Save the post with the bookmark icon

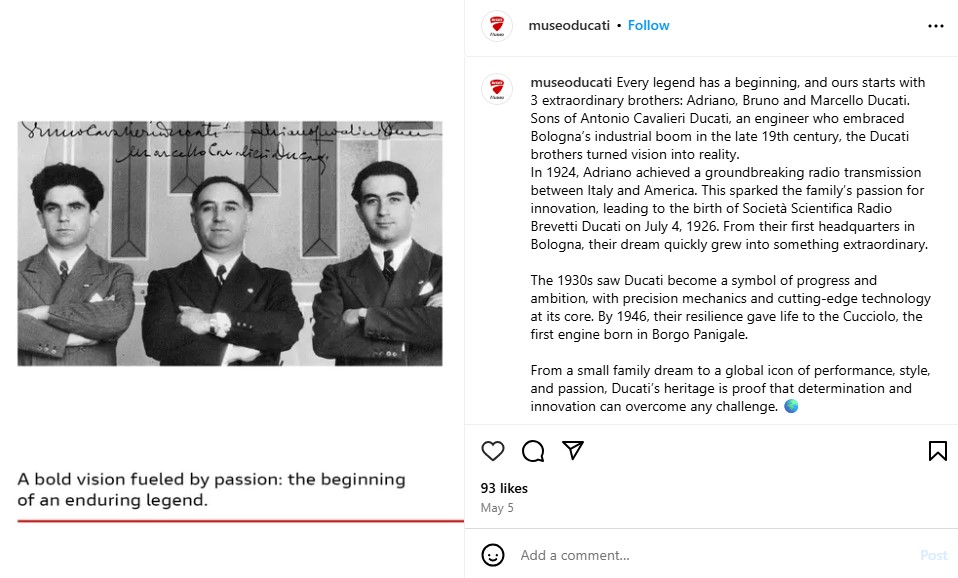(937, 451)
